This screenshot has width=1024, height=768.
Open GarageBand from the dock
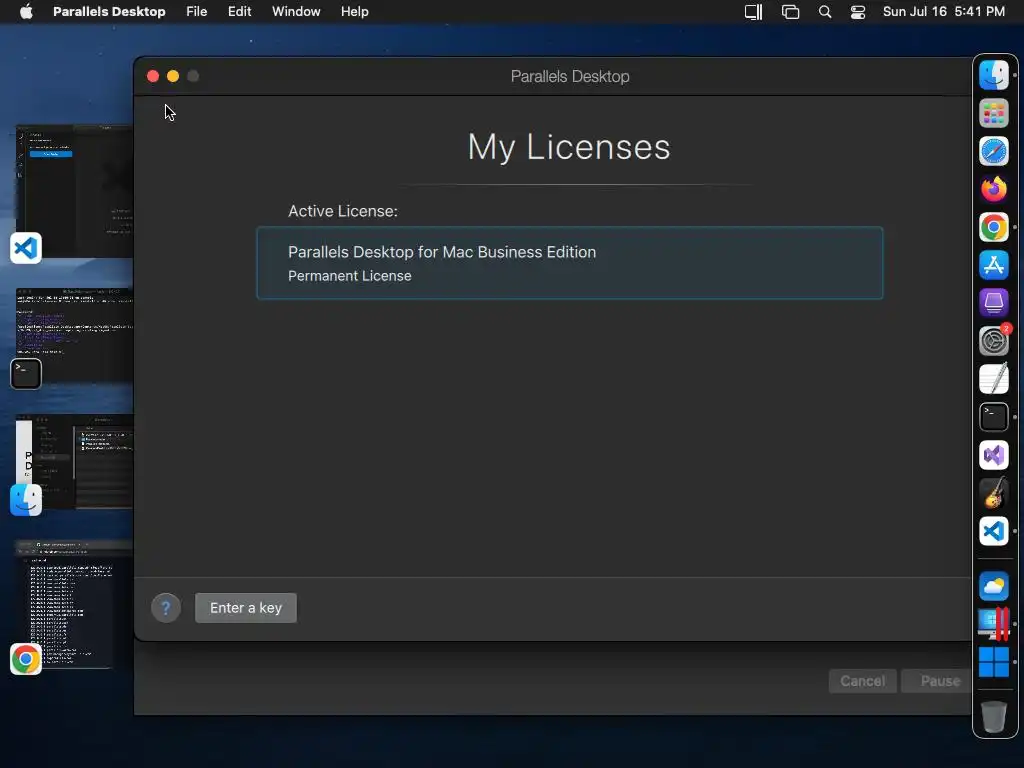[x=993, y=493]
